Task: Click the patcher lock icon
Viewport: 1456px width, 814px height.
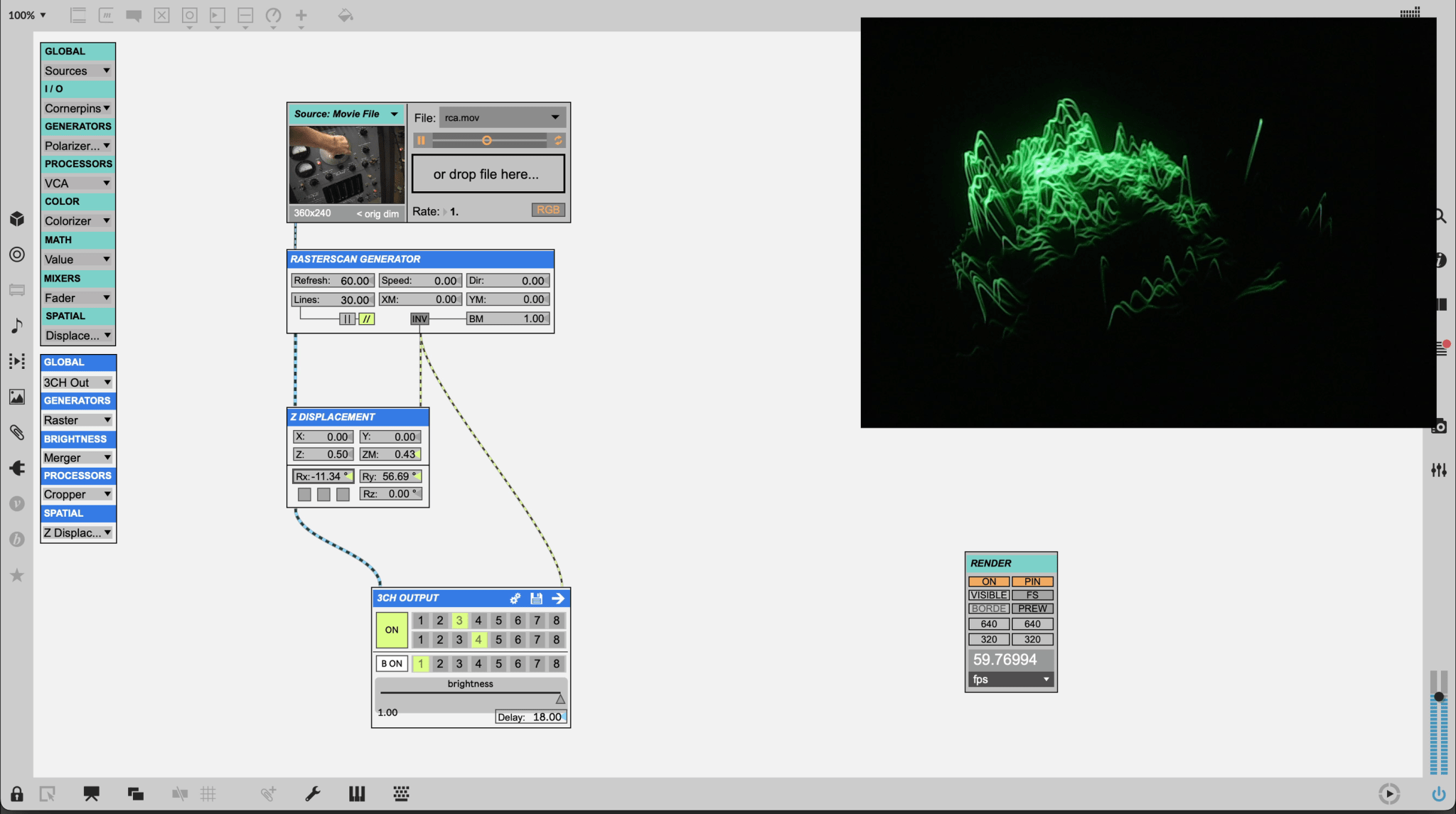Action: (x=16, y=794)
